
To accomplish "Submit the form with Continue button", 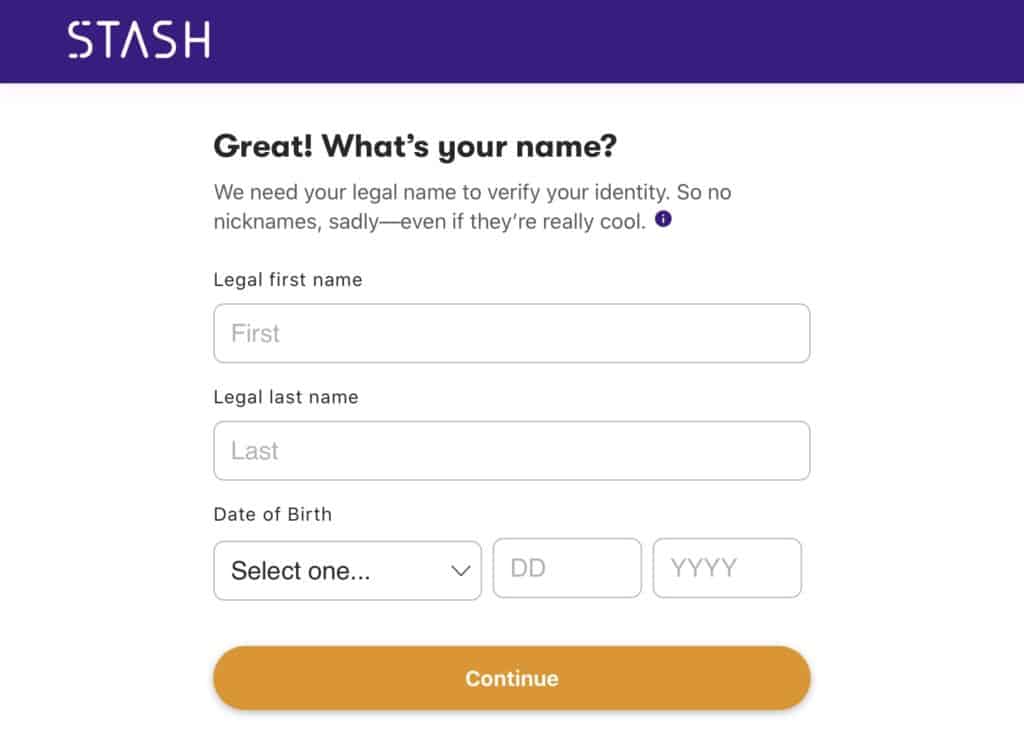I will (x=511, y=678).
